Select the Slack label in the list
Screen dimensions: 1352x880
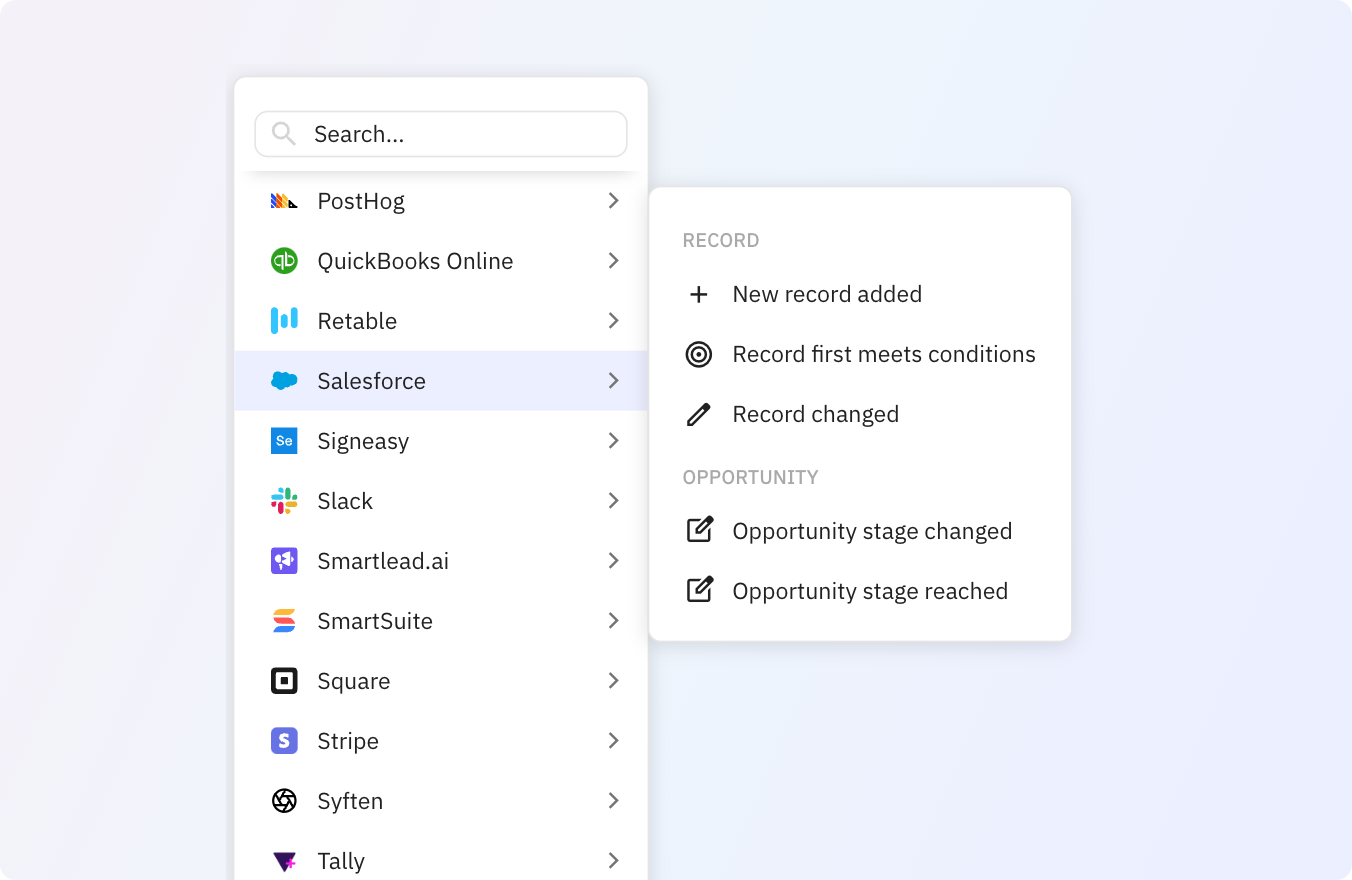point(345,501)
